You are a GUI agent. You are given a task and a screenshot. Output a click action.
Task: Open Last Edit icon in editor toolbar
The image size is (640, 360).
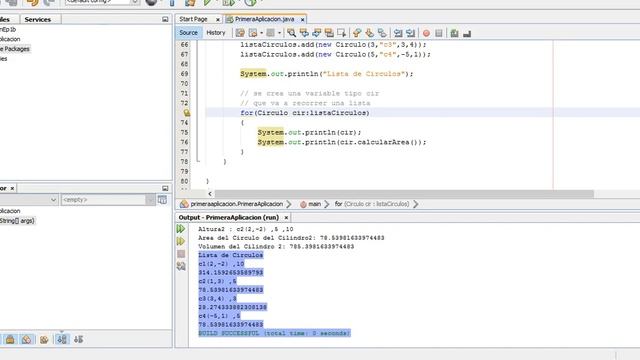click(240, 33)
